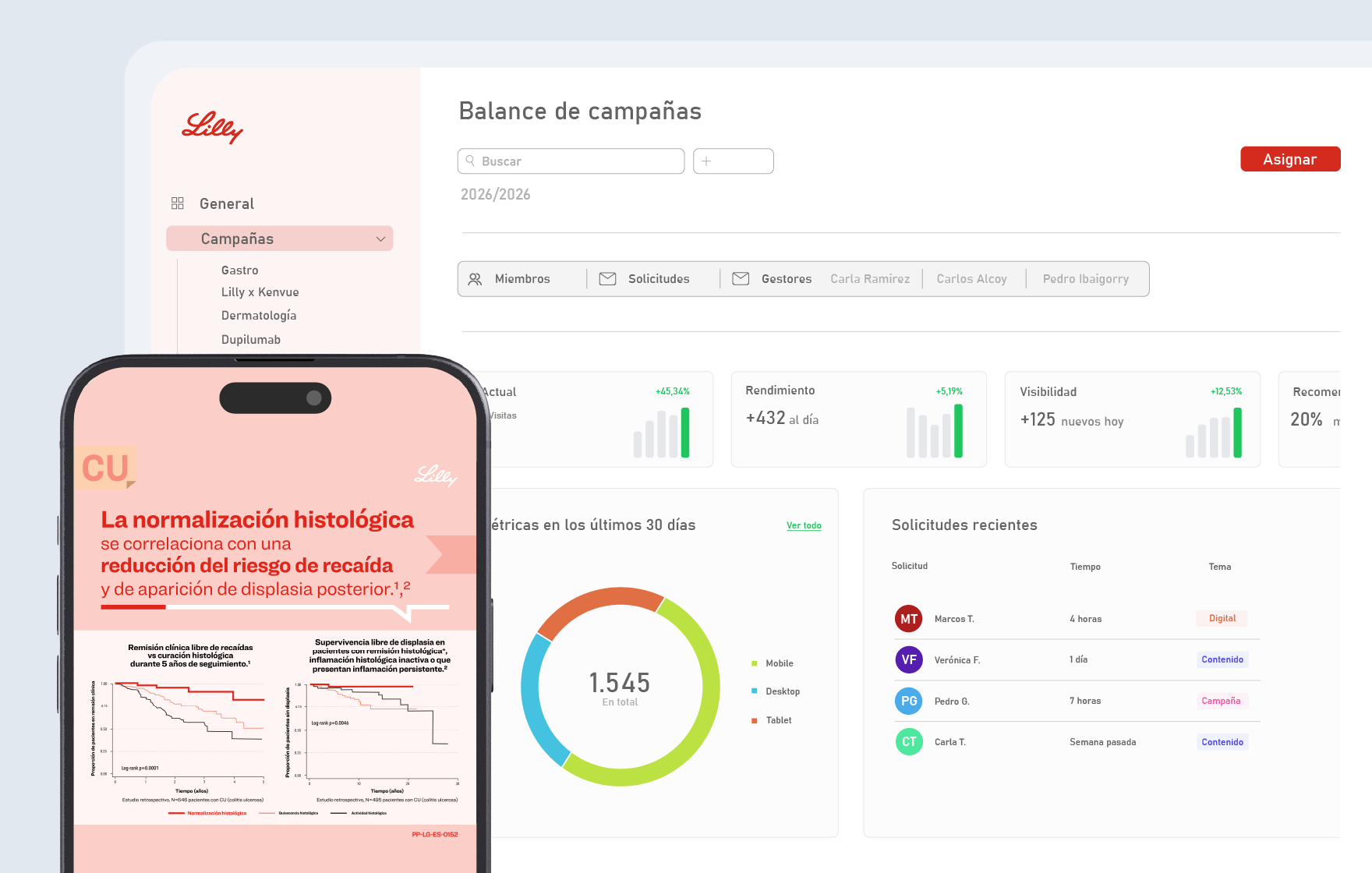
Task: Click the Gestores envelope icon
Action: [741, 279]
